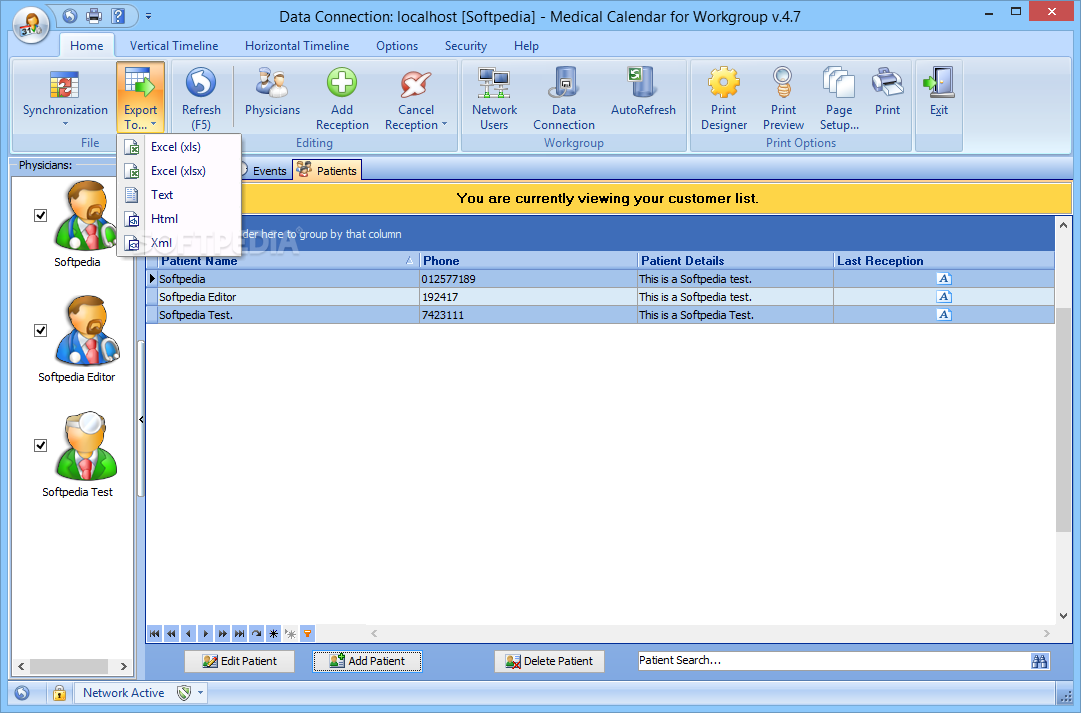Focus the Patient Search field
The width and height of the screenshot is (1081, 713).
833,661
